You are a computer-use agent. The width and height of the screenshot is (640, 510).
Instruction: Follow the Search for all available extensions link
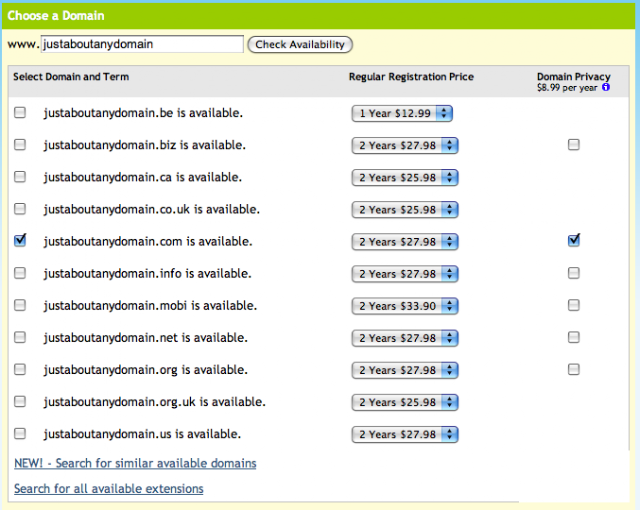pos(109,489)
